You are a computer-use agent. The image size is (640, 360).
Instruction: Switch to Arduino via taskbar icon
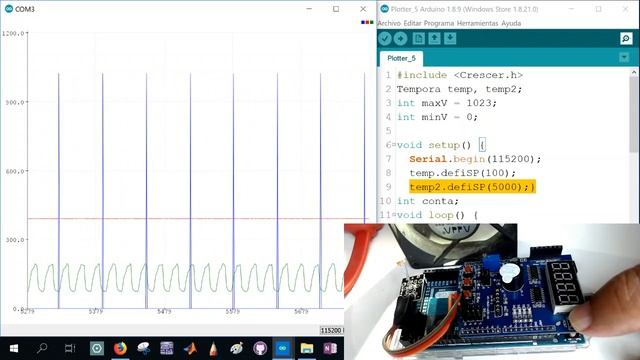click(283, 349)
